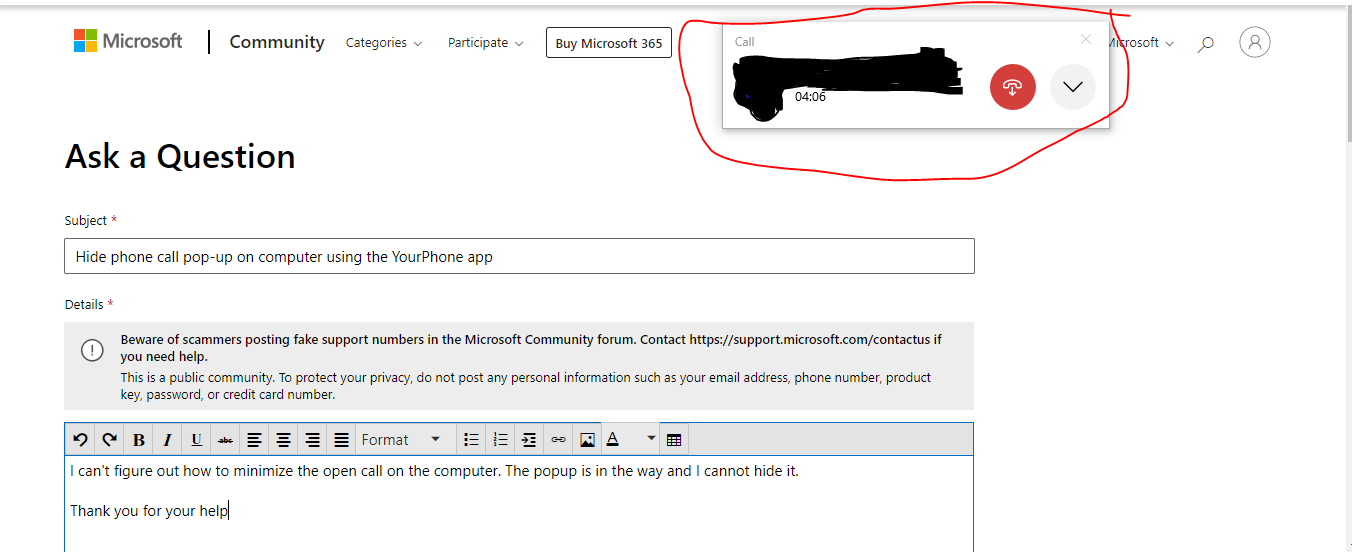
Task: Click the 'This is a public community' notice text
Action: (x=526, y=386)
